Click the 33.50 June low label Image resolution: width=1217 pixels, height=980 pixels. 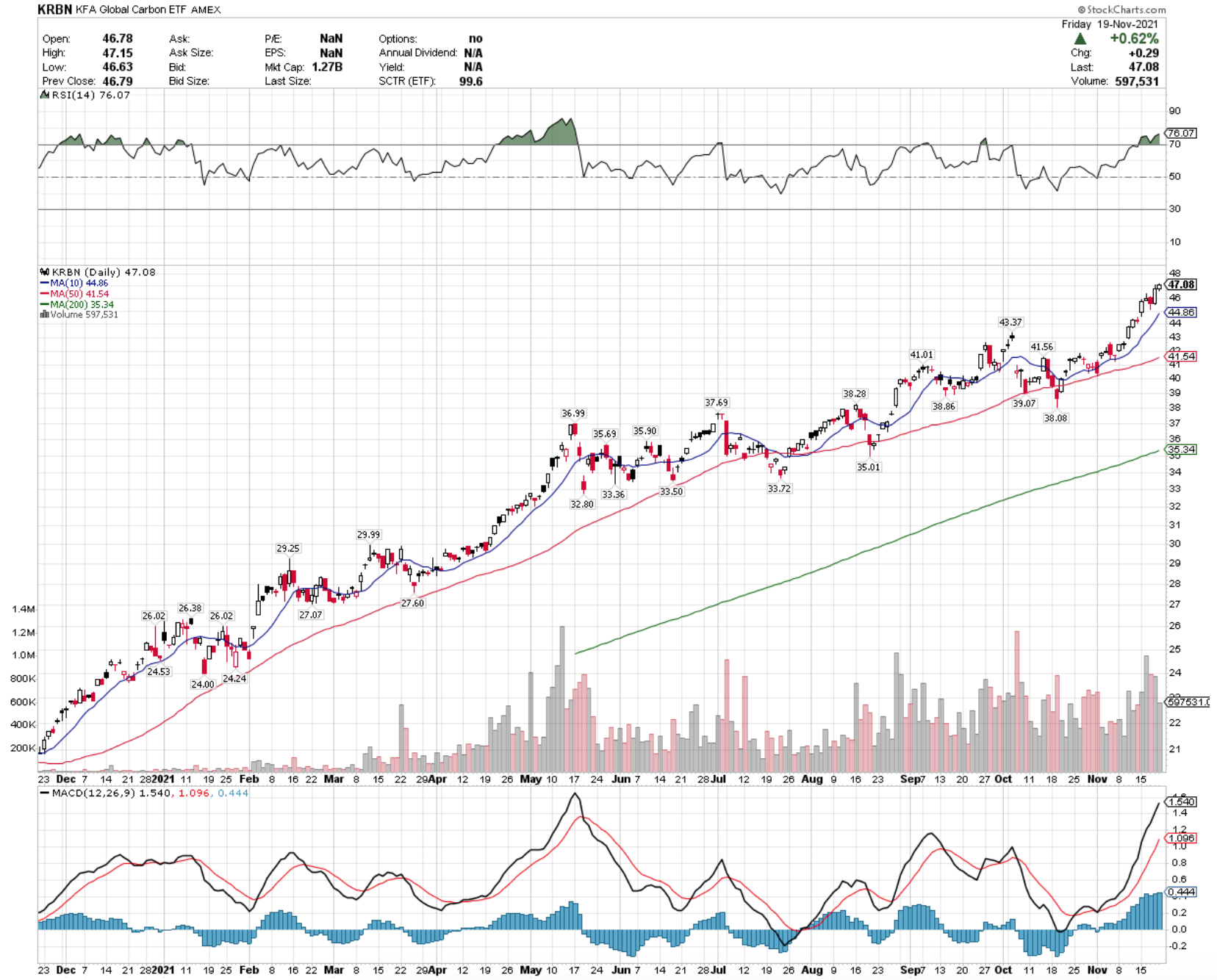671,491
